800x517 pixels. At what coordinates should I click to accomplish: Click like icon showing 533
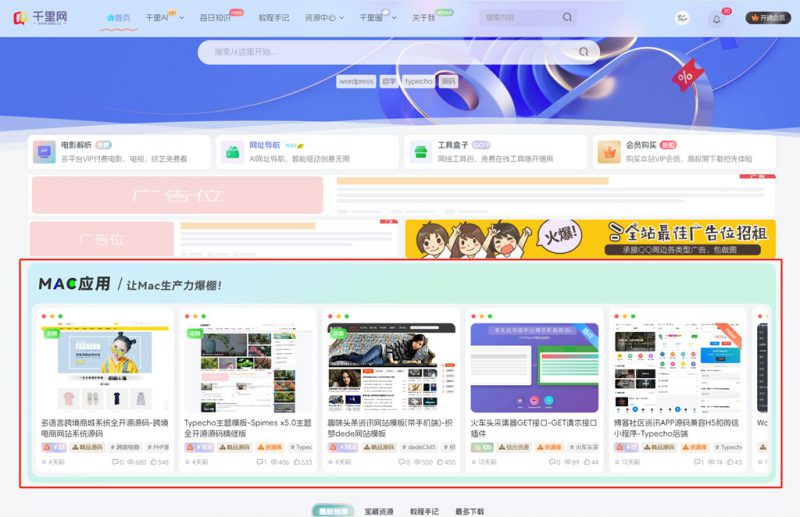[297, 462]
